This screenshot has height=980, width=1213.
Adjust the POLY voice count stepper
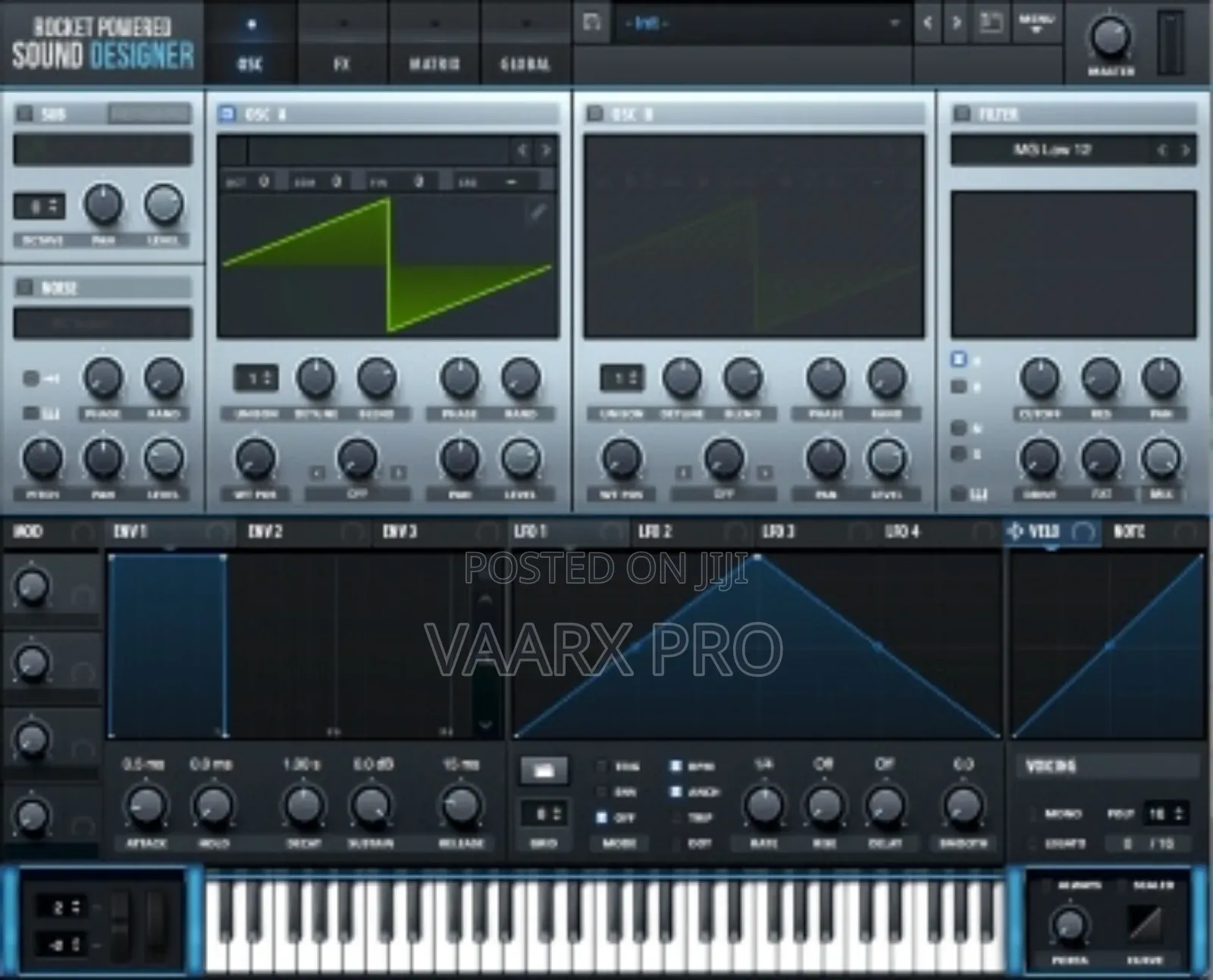(x=1165, y=814)
